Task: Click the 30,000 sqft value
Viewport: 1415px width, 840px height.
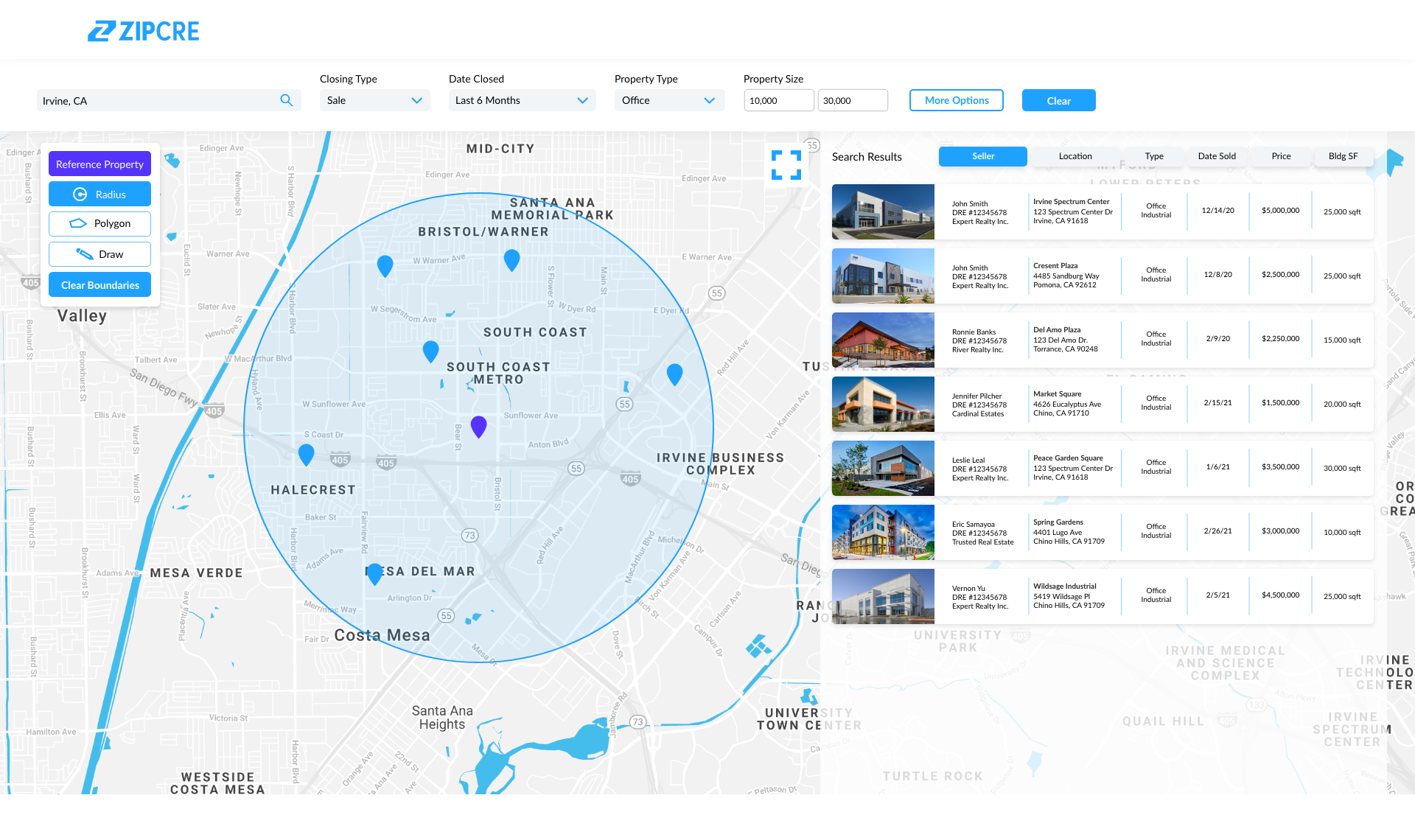Action: [x=1342, y=468]
